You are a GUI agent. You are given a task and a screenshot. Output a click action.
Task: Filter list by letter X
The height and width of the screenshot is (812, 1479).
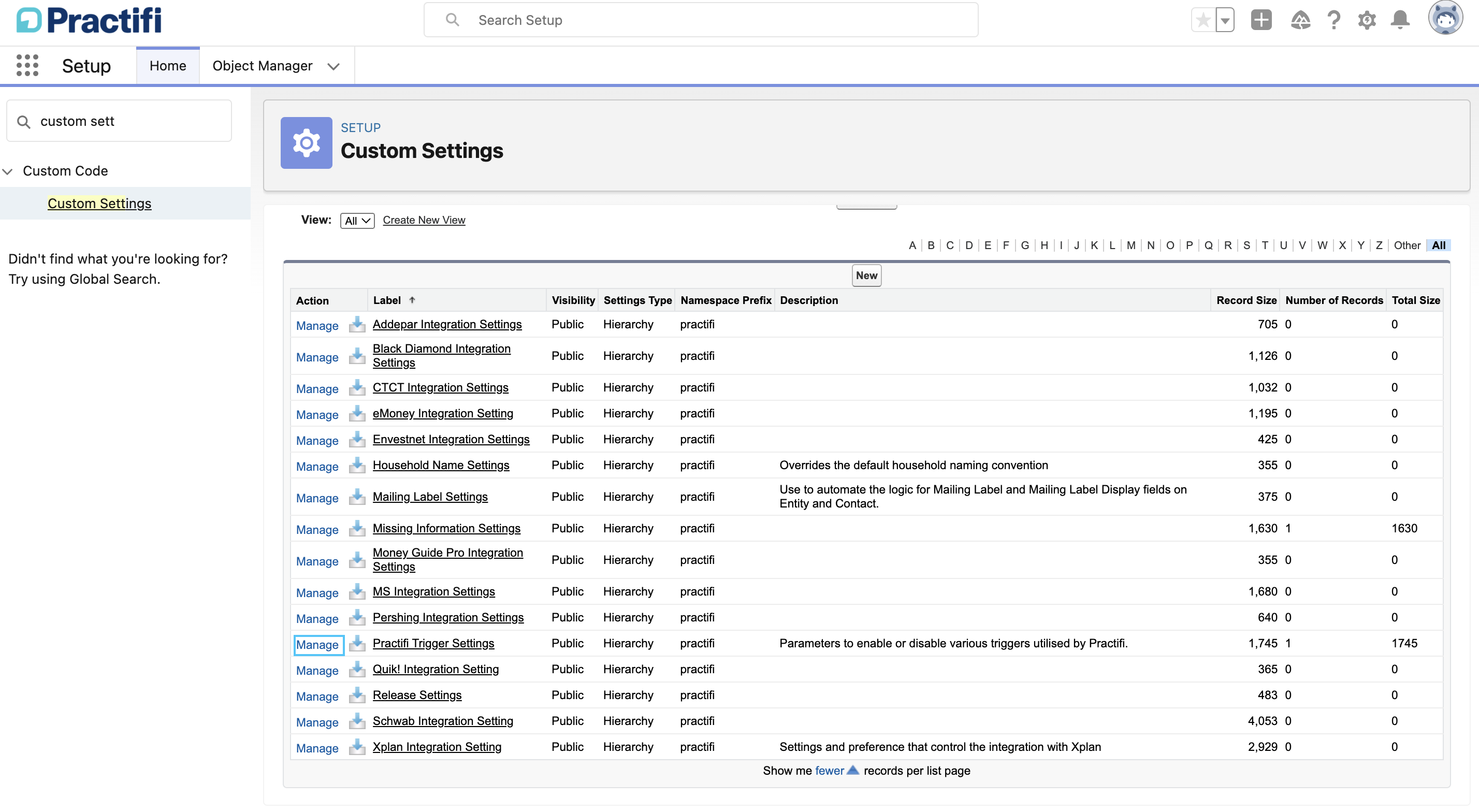[1342, 245]
